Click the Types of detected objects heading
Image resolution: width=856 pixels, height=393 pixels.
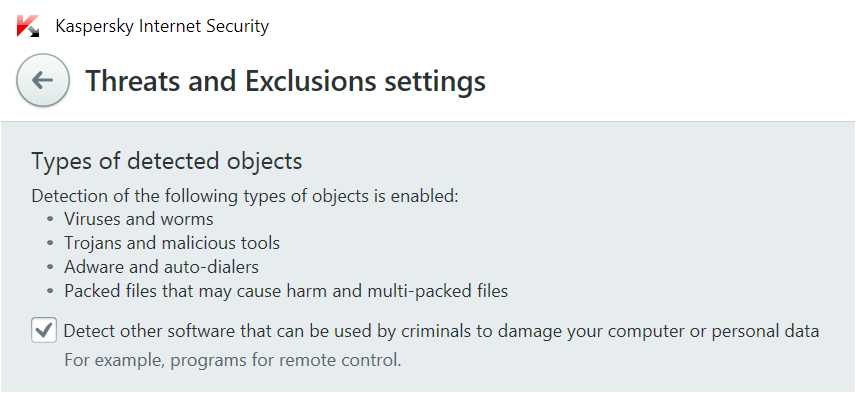click(x=167, y=162)
